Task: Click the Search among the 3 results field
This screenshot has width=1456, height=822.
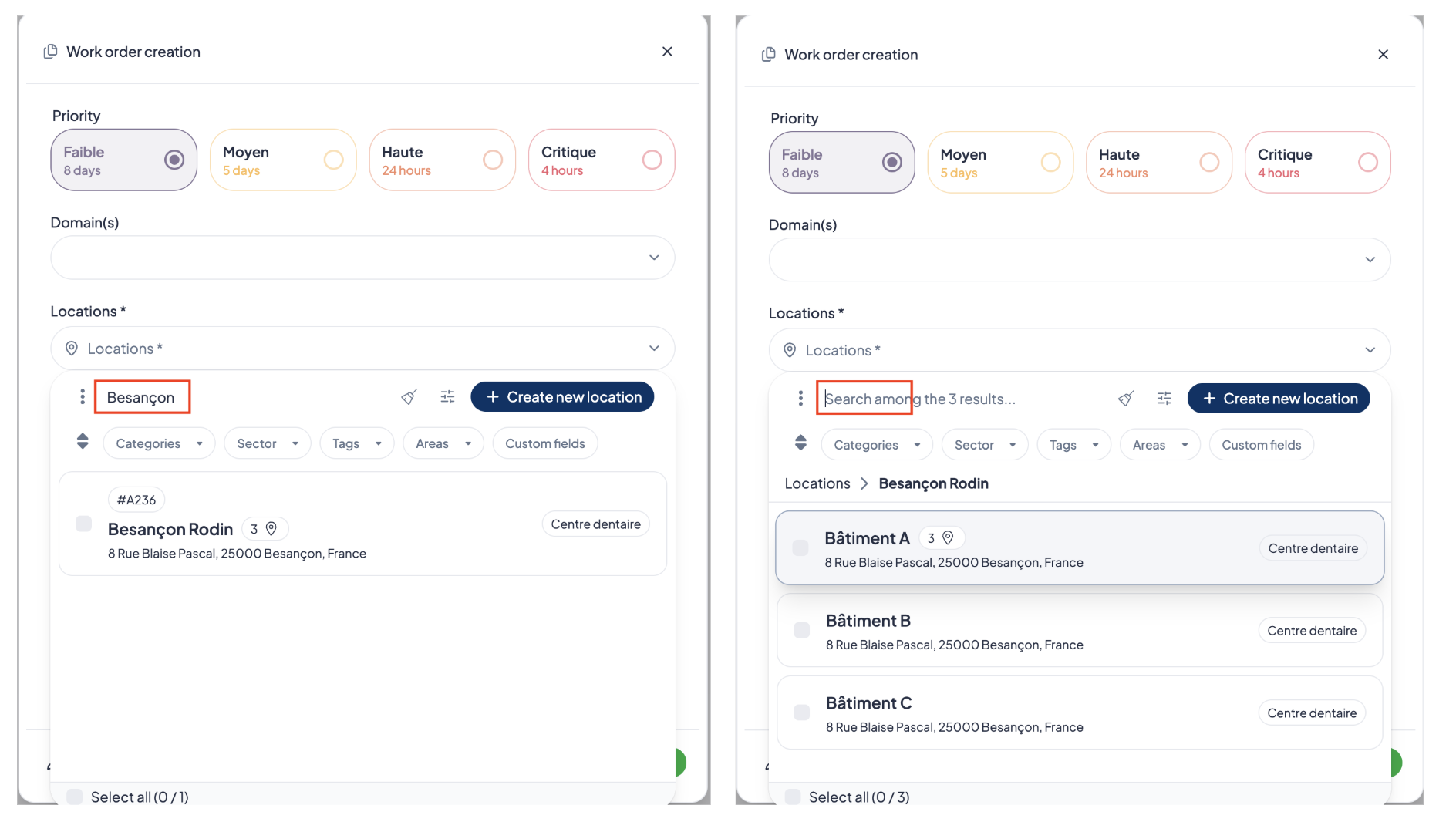Action: coord(964,399)
